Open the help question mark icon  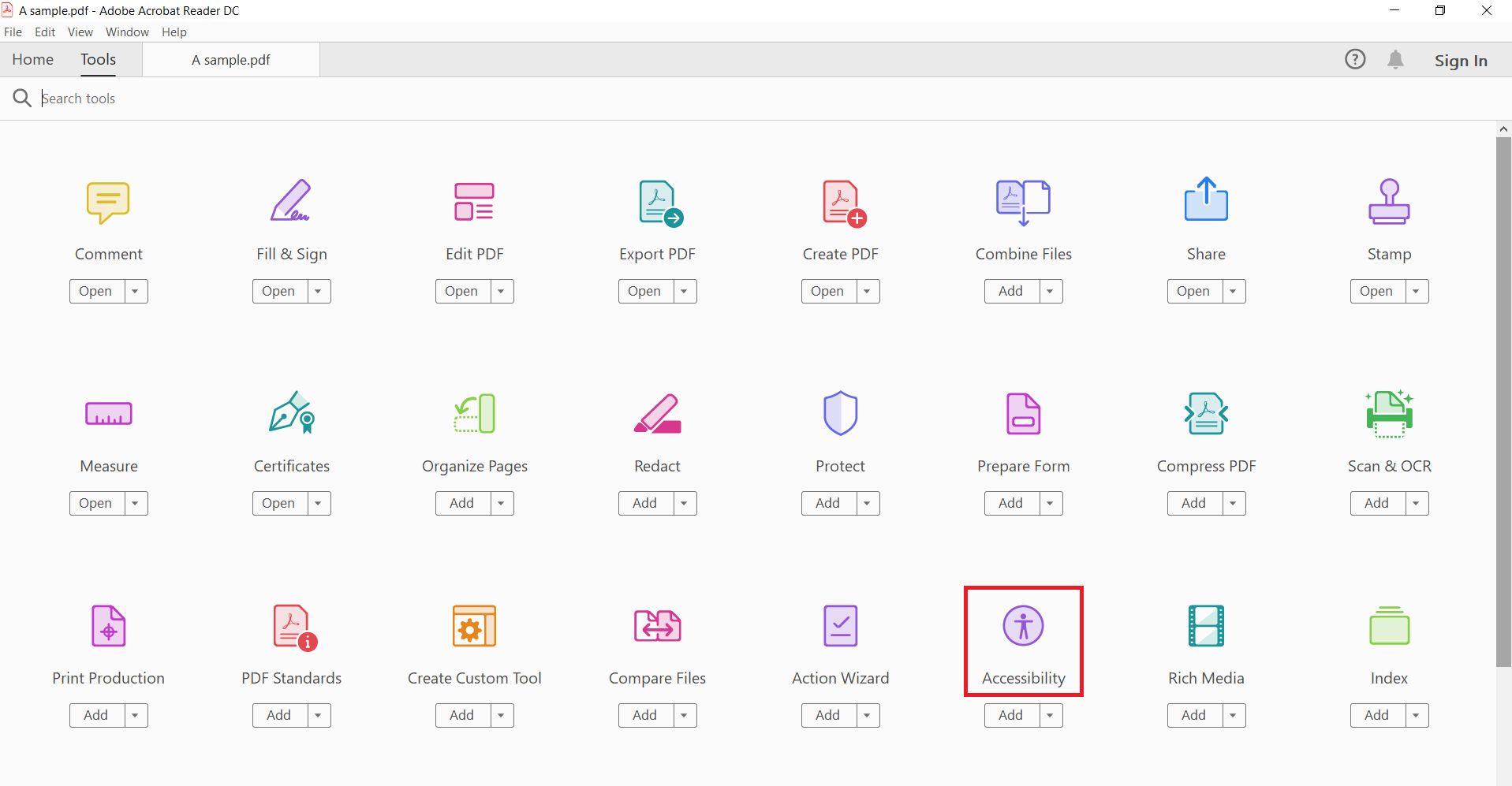pyautogui.click(x=1355, y=59)
